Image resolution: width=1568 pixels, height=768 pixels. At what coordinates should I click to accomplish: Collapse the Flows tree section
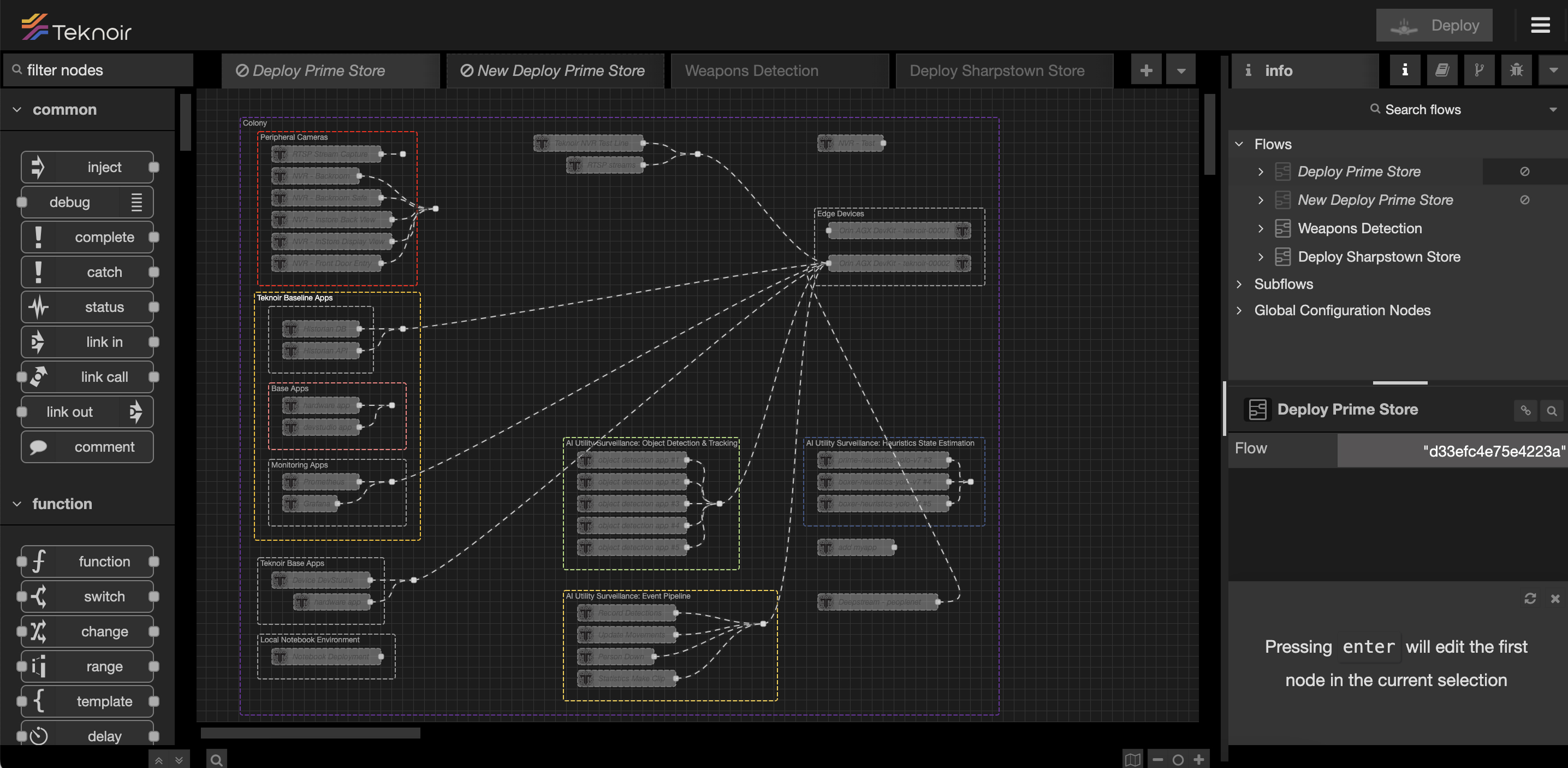(x=1239, y=144)
